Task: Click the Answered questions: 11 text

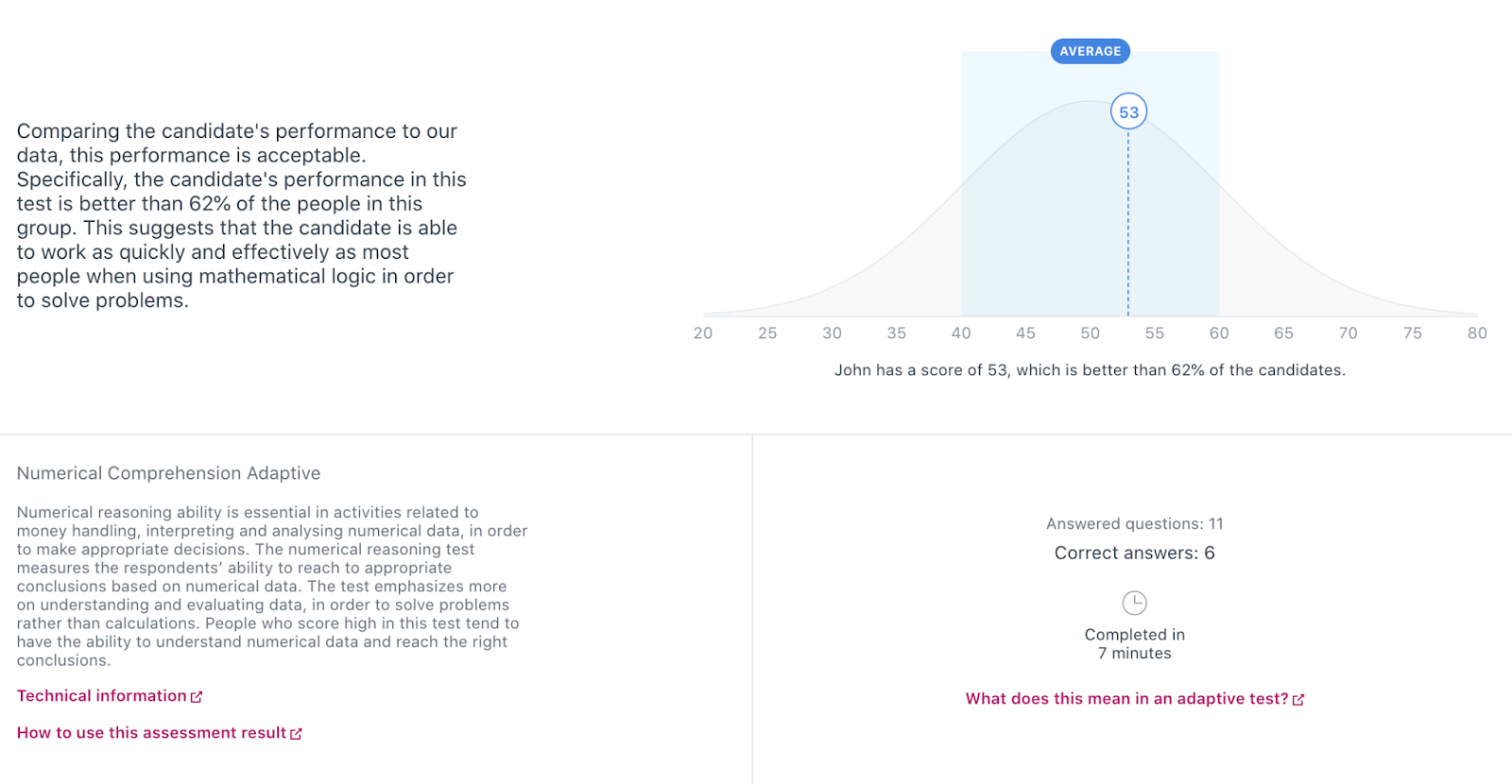Action: click(x=1135, y=524)
